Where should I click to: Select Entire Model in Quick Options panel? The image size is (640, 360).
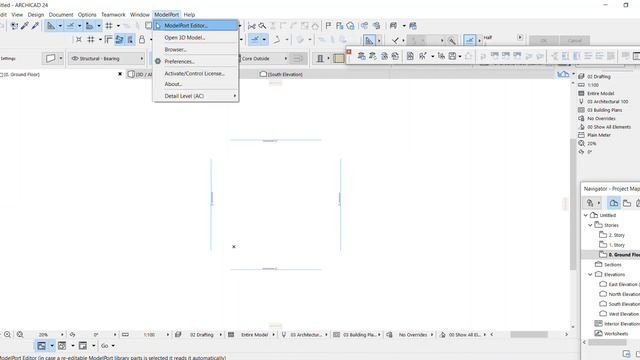coord(600,93)
